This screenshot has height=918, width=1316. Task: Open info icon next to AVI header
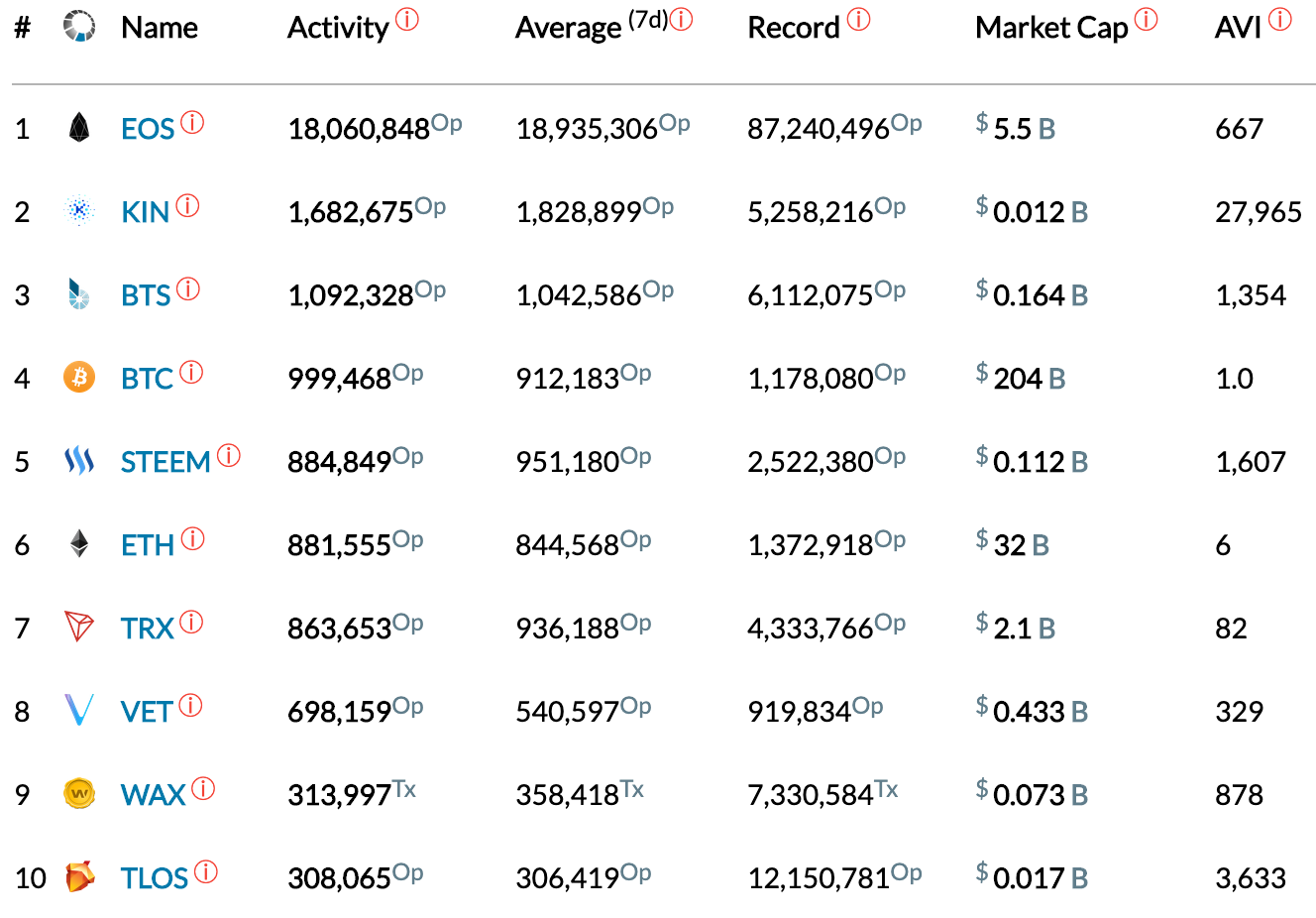[1280, 19]
